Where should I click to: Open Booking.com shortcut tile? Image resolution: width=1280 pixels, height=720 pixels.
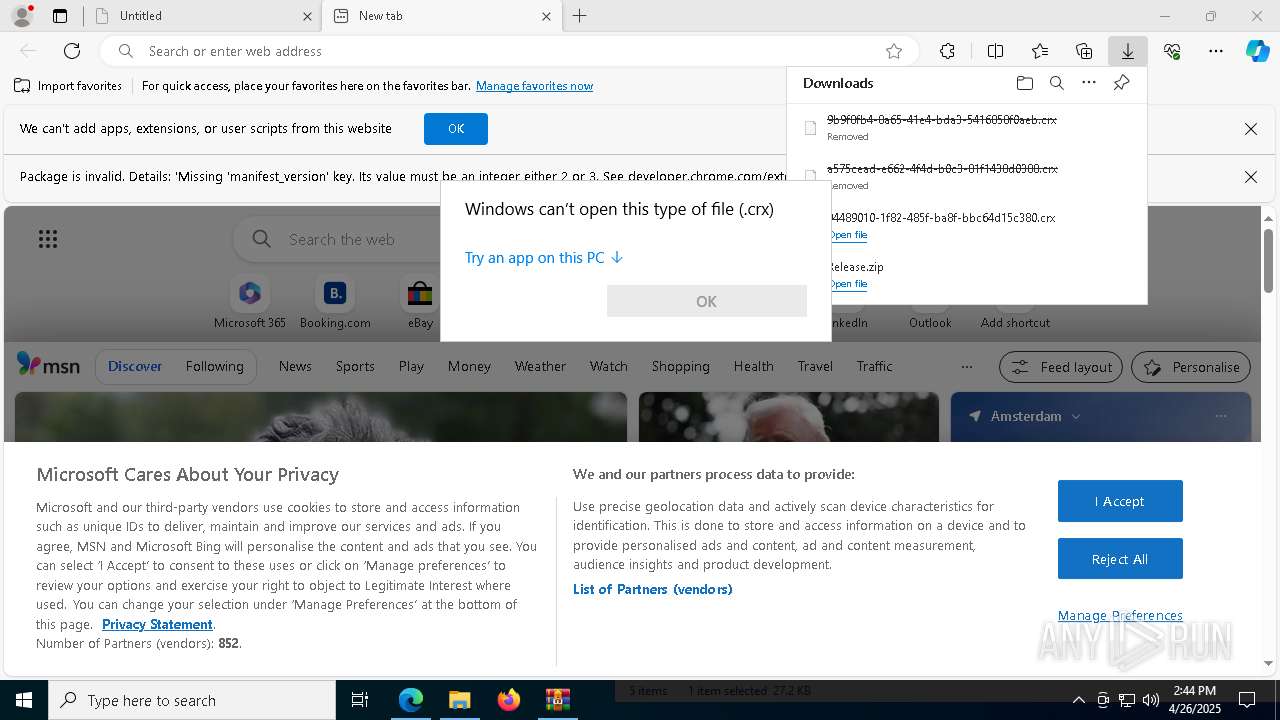tap(335, 303)
